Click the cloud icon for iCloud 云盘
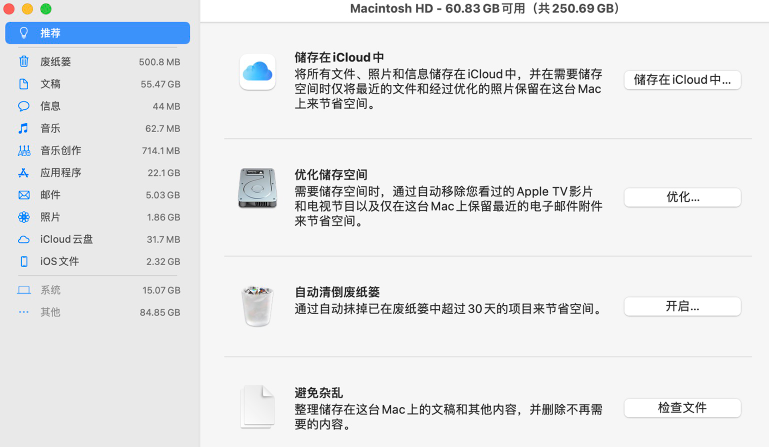 [24, 239]
